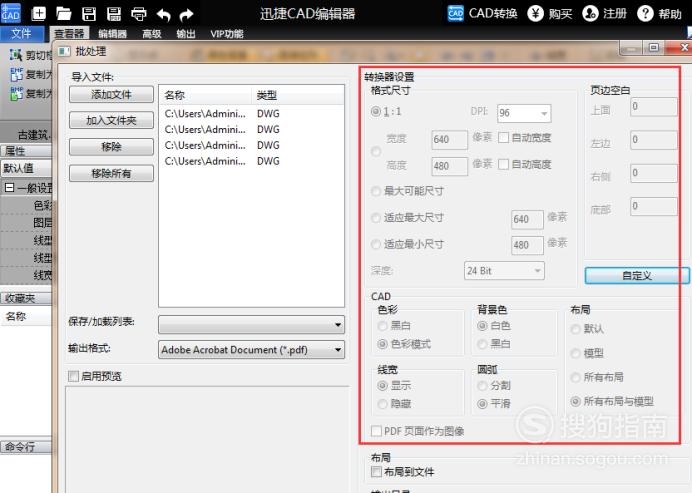Click the 批处理 dialog title icon

pos(64,52)
